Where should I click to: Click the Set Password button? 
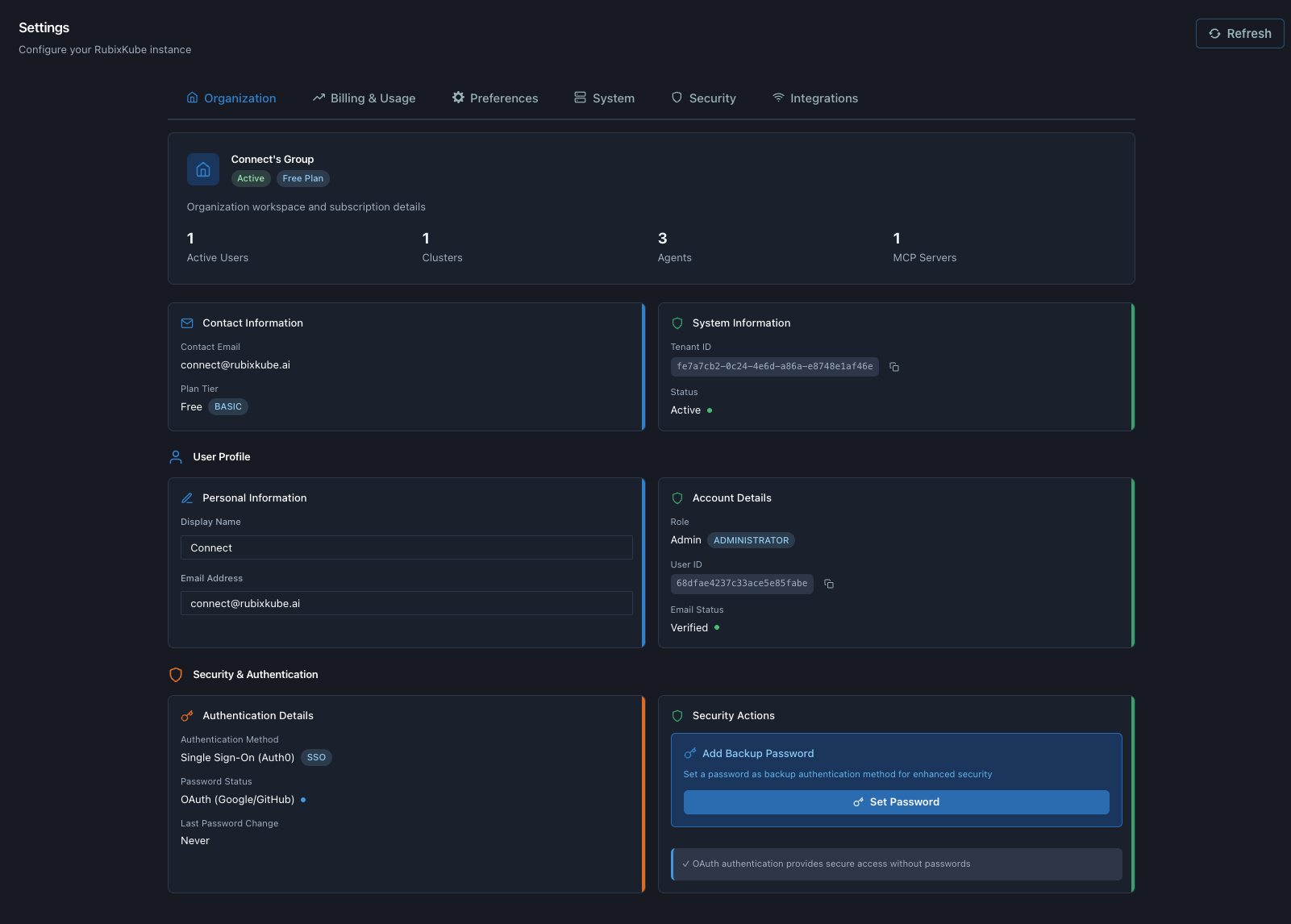(896, 802)
